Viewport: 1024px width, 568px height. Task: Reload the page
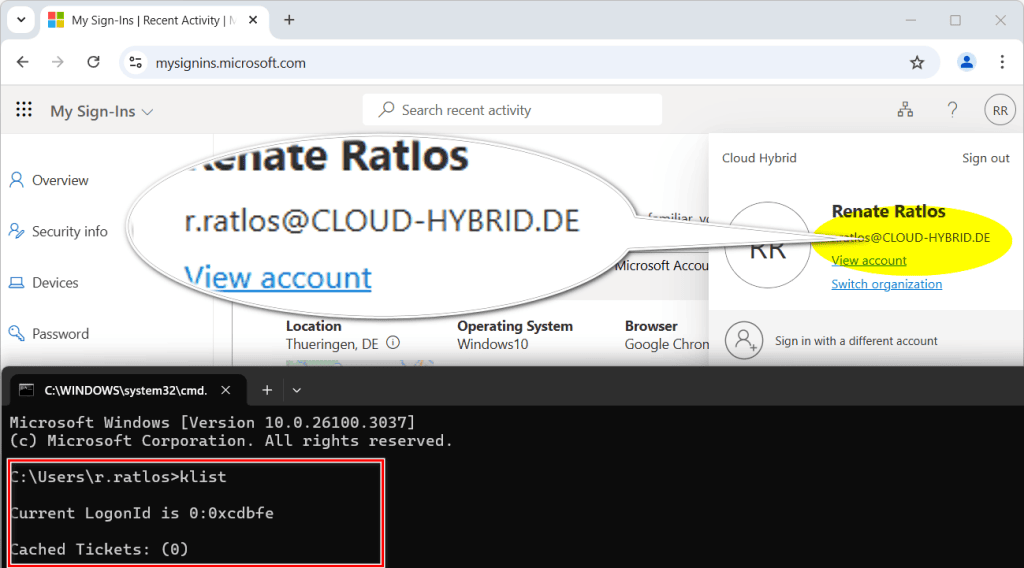(93, 62)
